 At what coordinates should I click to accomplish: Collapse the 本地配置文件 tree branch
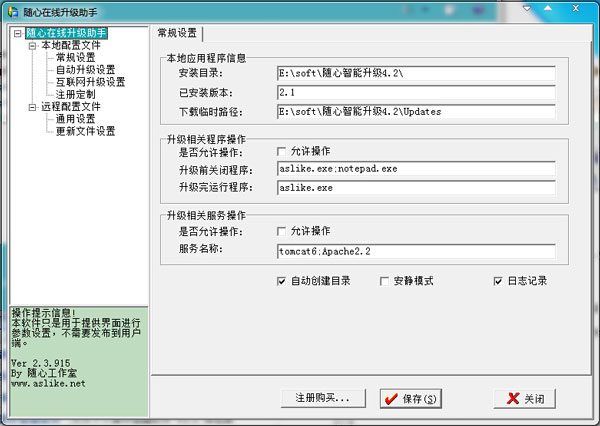point(31,45)
